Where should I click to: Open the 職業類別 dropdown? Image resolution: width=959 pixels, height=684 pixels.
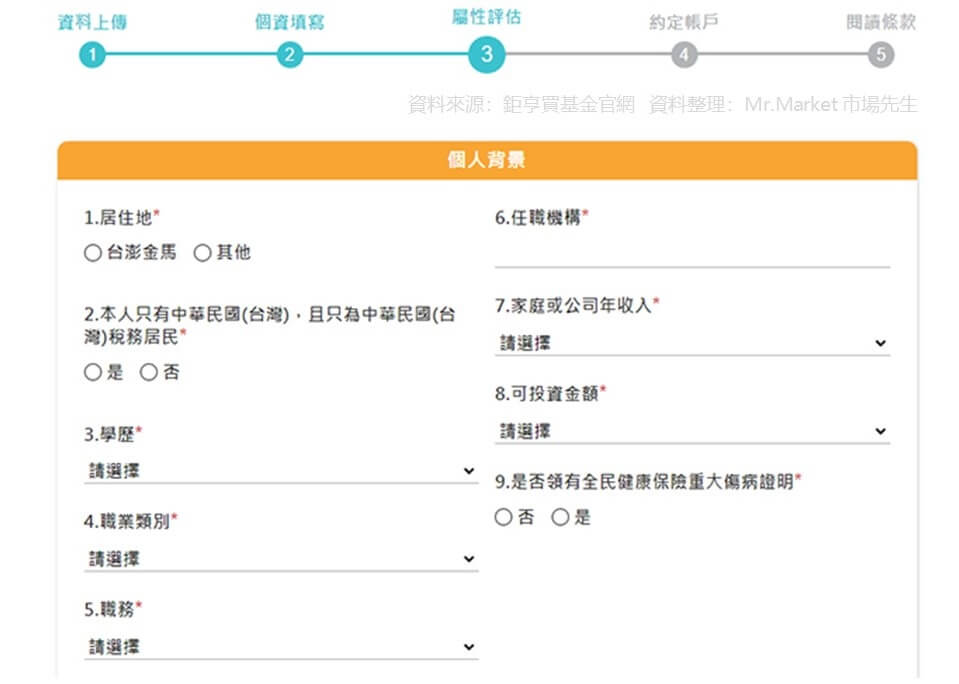click(x=281, y=559)
